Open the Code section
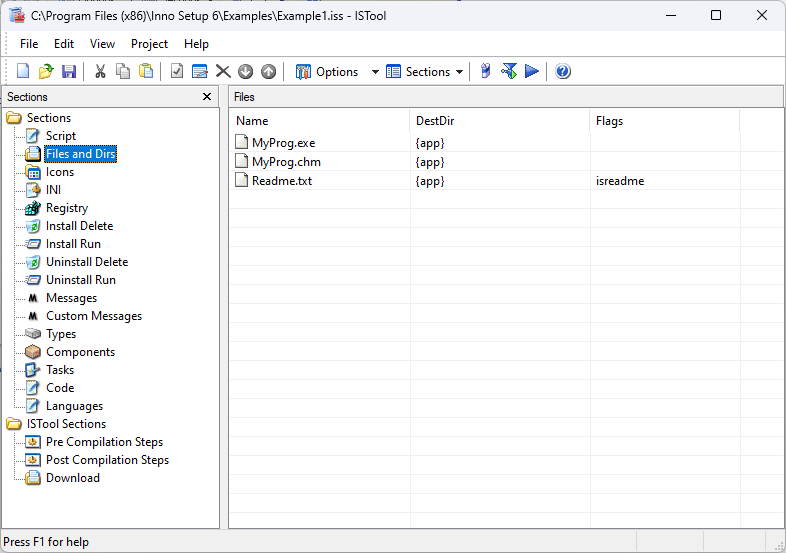 (60, 388)
